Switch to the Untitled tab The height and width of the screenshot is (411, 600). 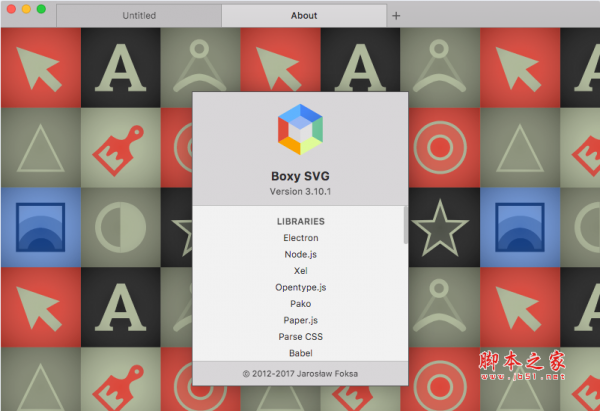(139, 16)
